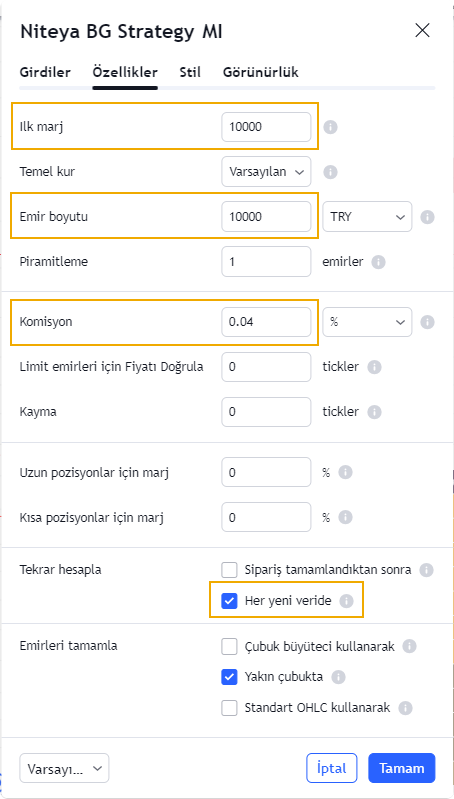Screen dimensions: 454x799
Task: Open the Komisyon percent type dropdown
Action: point(367,322)
